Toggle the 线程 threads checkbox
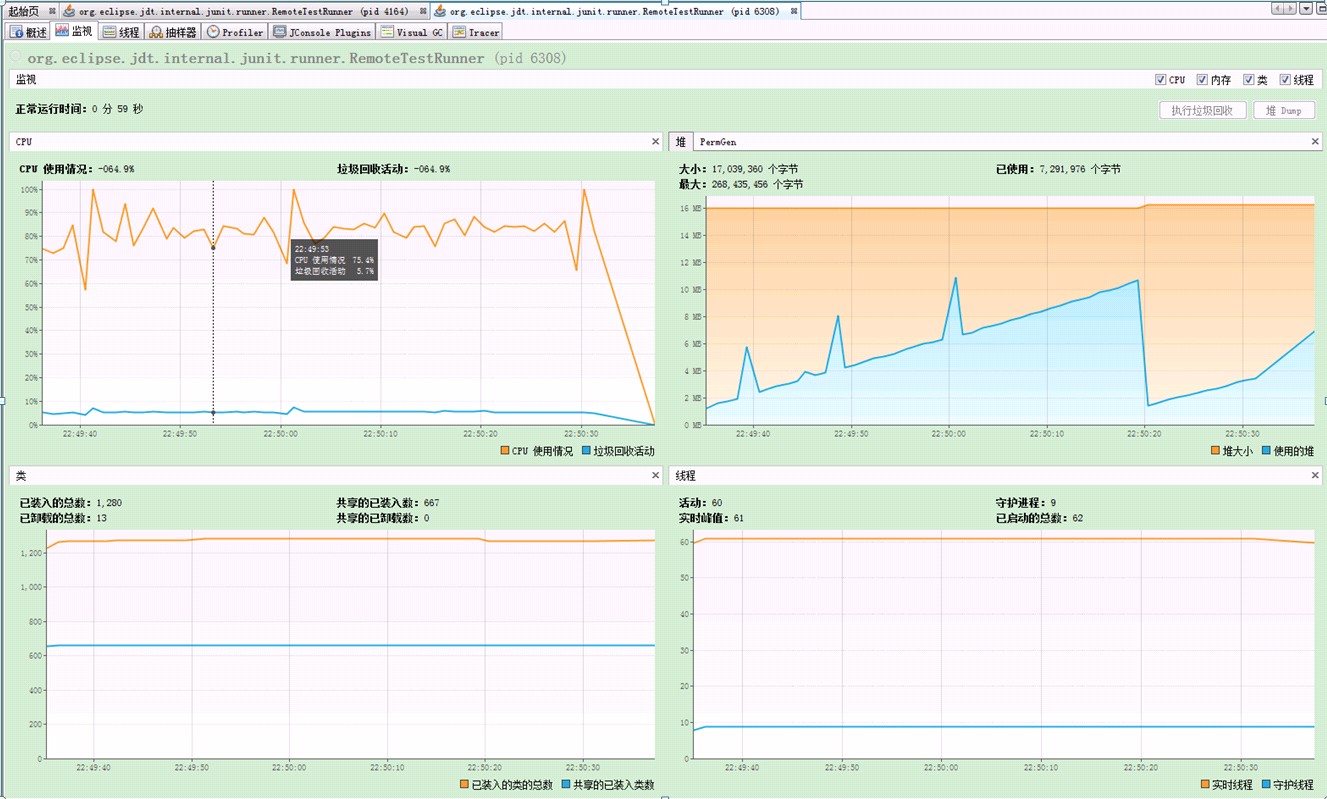The height and width of the screenshot is (799, 1327). click(x=1285, y=80)
